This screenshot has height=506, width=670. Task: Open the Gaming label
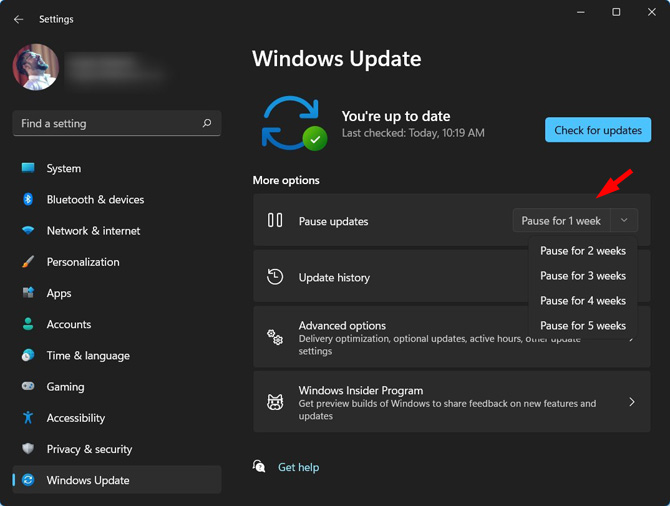point(65,387)
